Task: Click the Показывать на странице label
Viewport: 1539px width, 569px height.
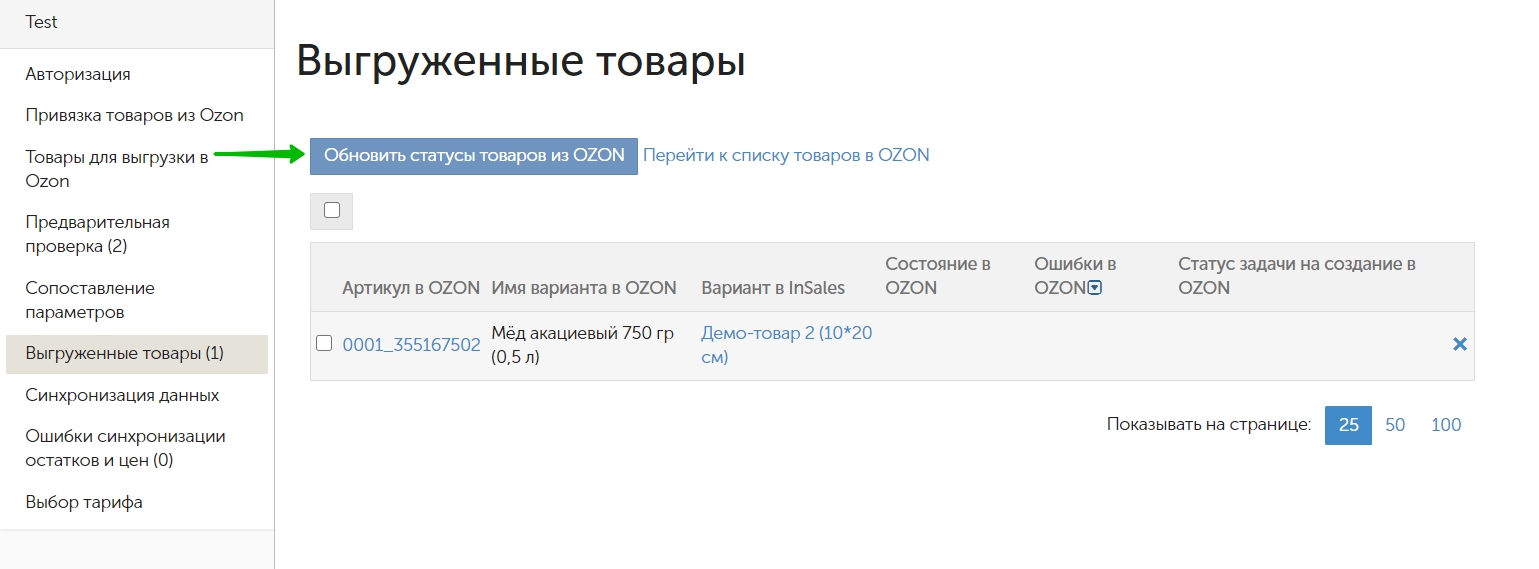Action: [x=1209, y=425]
